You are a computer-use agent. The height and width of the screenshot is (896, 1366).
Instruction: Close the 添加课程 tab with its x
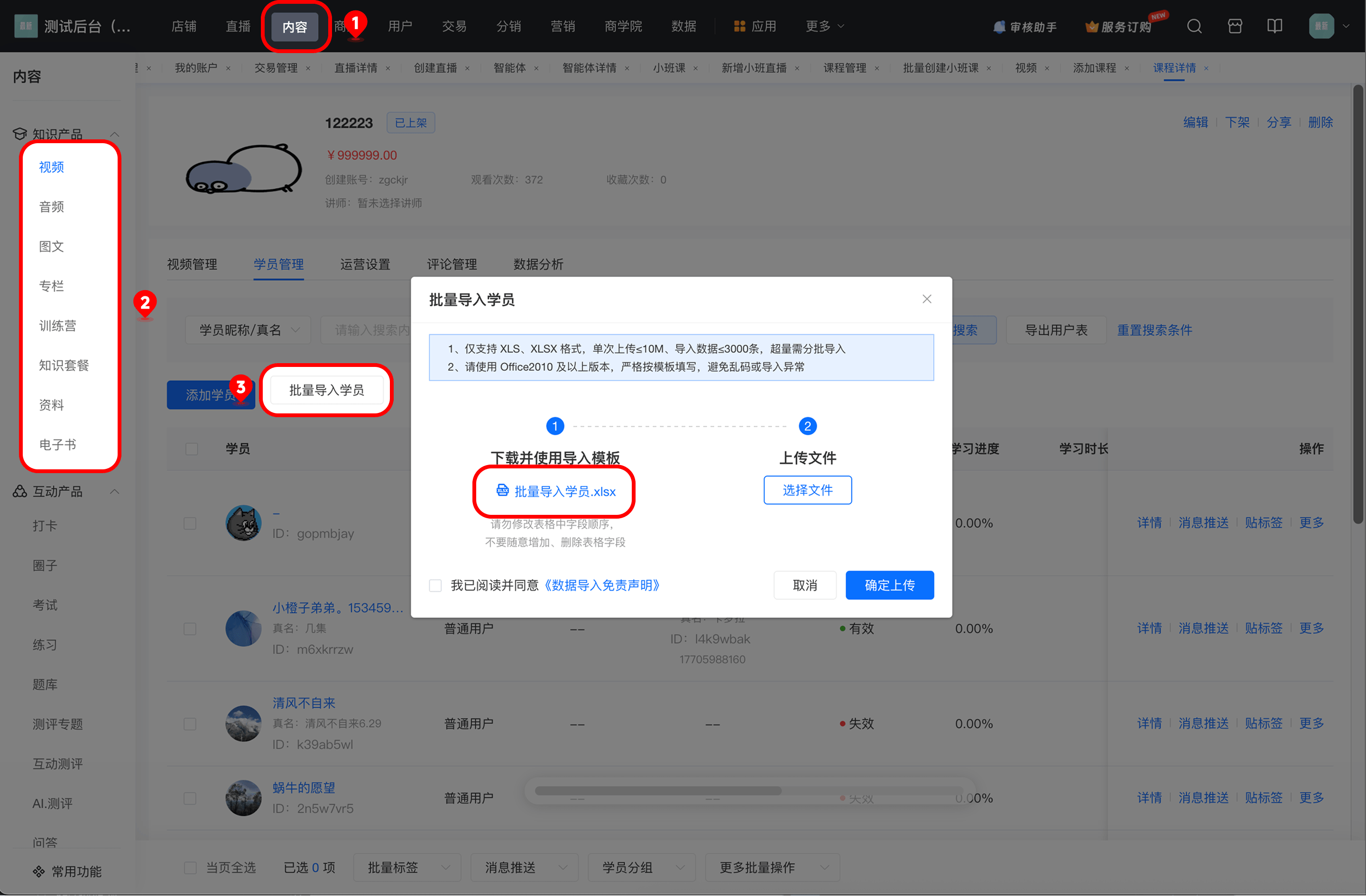coord(1126,68)
